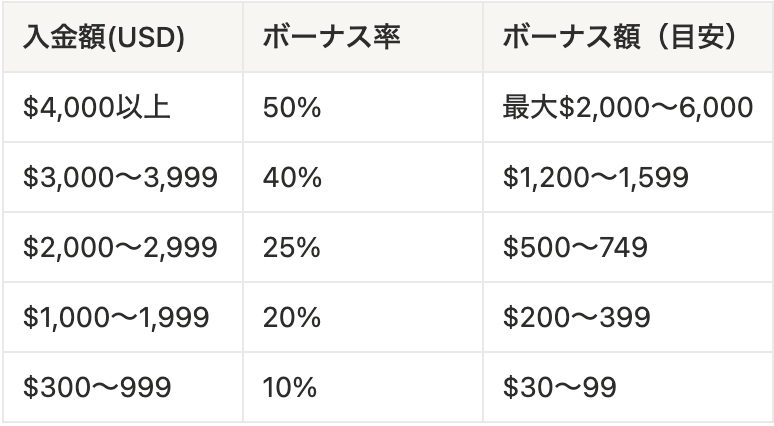Click the 50% bonus rate cell
The height and width of the screenshot is (426, 774).
tap(292, 107)
